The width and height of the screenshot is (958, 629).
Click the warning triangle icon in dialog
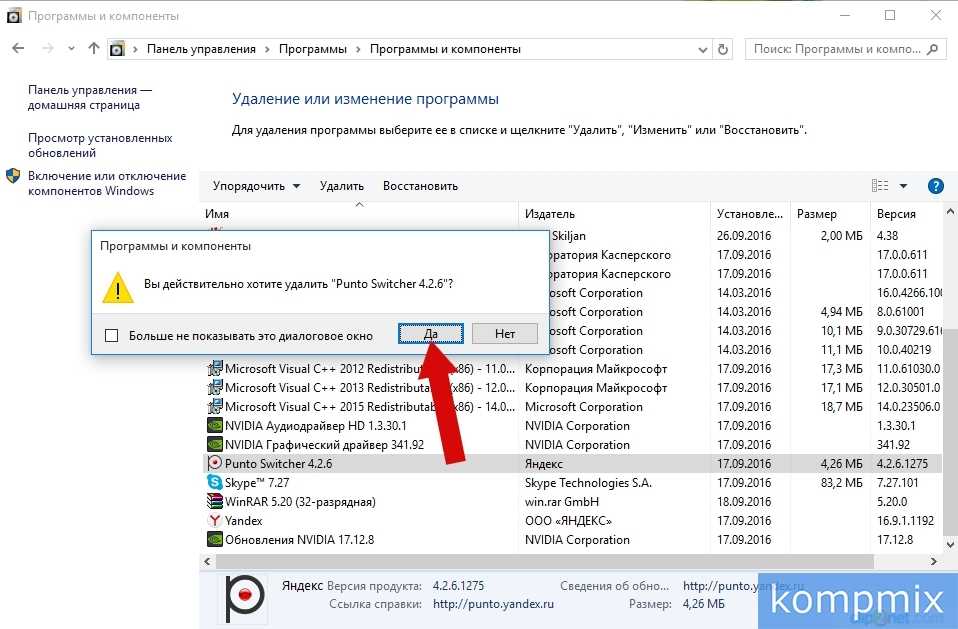pyautogui.click(x=118, y=288)
